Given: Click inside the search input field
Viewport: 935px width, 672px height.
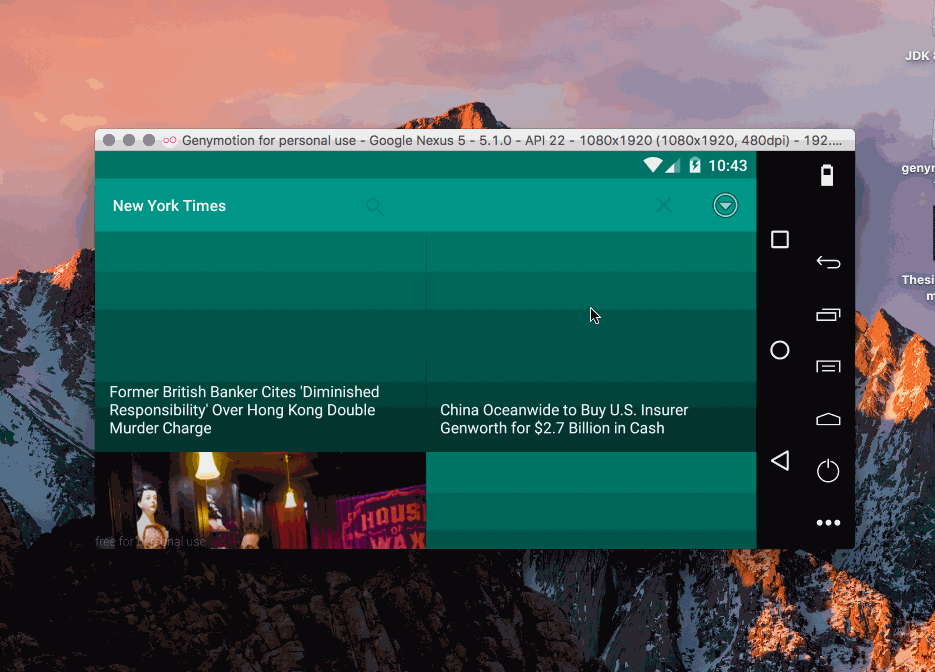Looking at the screenshot, I should (519, 206).
